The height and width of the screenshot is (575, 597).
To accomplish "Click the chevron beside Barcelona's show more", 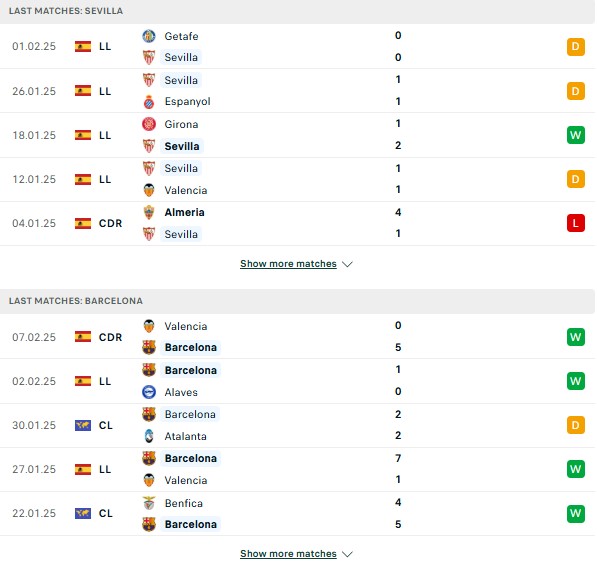I will pos(347,554).
